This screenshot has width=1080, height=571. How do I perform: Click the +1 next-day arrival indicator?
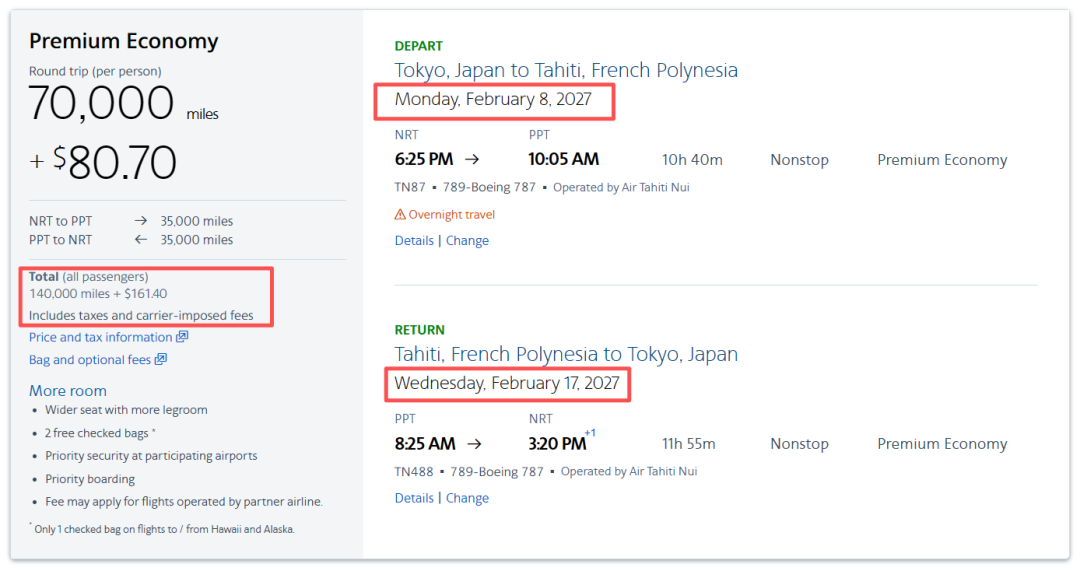coord(590,433)
